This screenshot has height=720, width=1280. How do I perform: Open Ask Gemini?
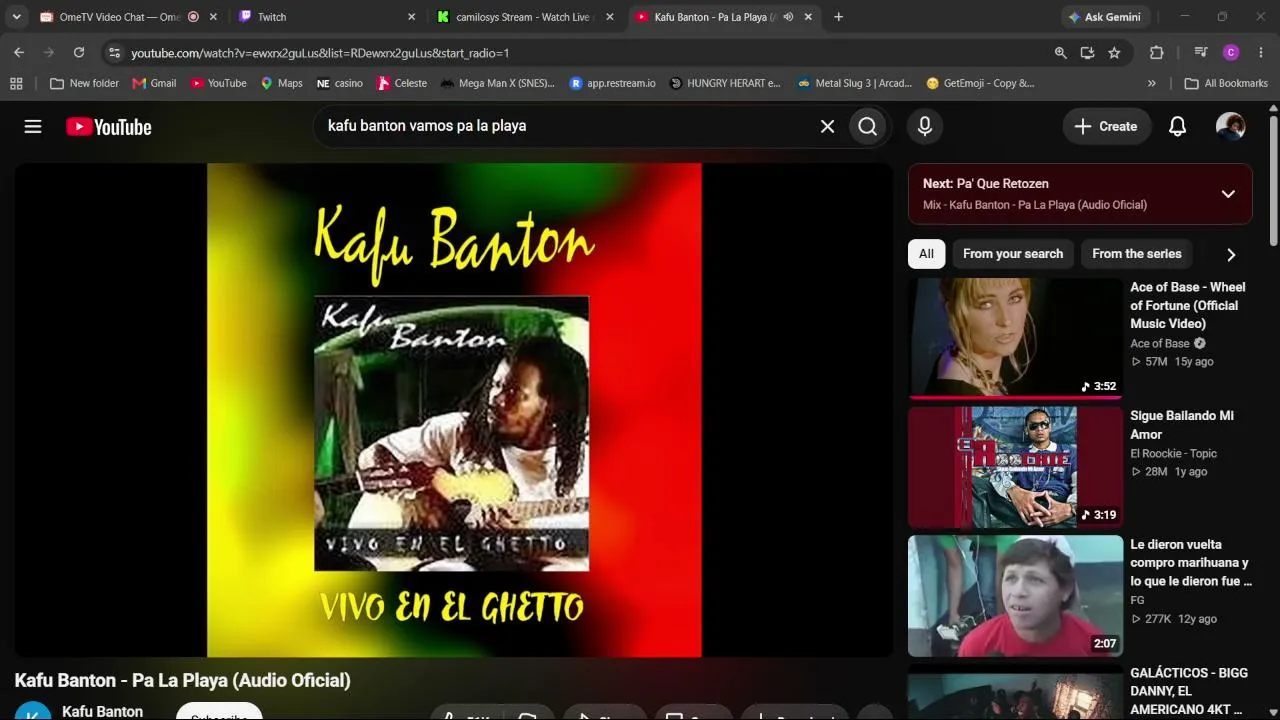(1104, 17)
